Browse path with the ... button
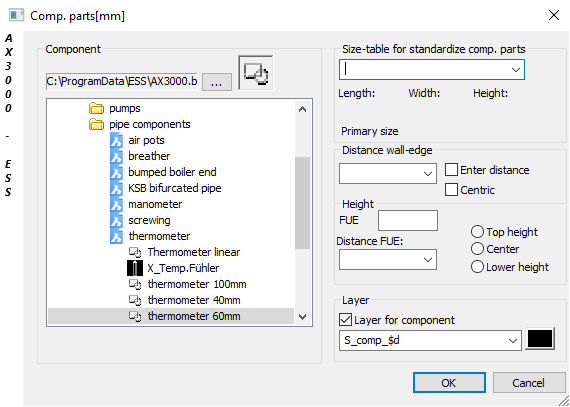Image resolution: width=570 pixels, height=407 pixels. (216, 82)
